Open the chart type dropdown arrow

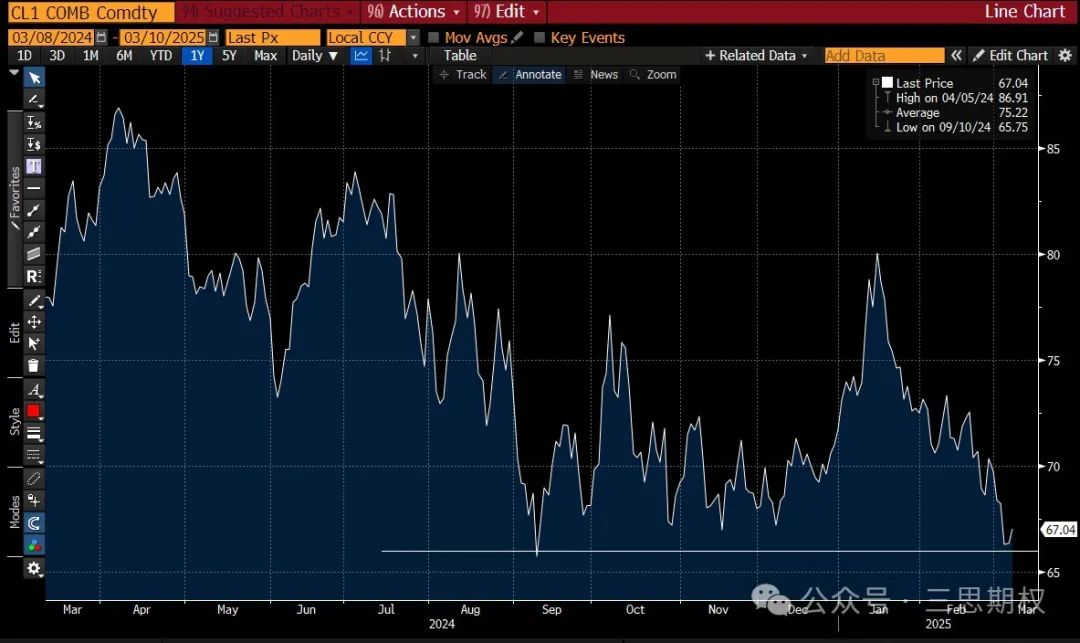[415, 56]
